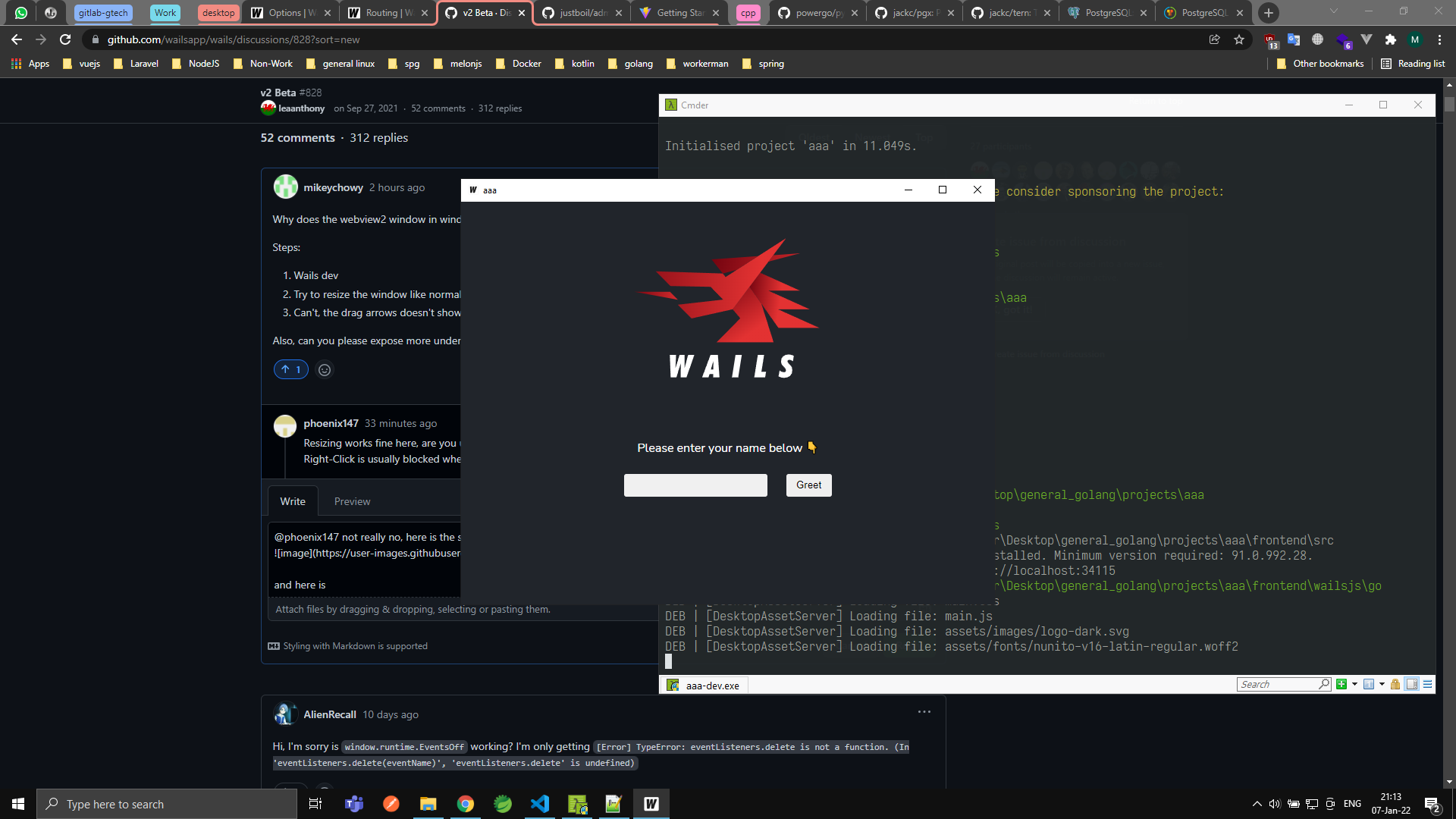The image size is (1456, 819).
Task: Lock the Cmder console scroll
Action: coord(1395,684)
